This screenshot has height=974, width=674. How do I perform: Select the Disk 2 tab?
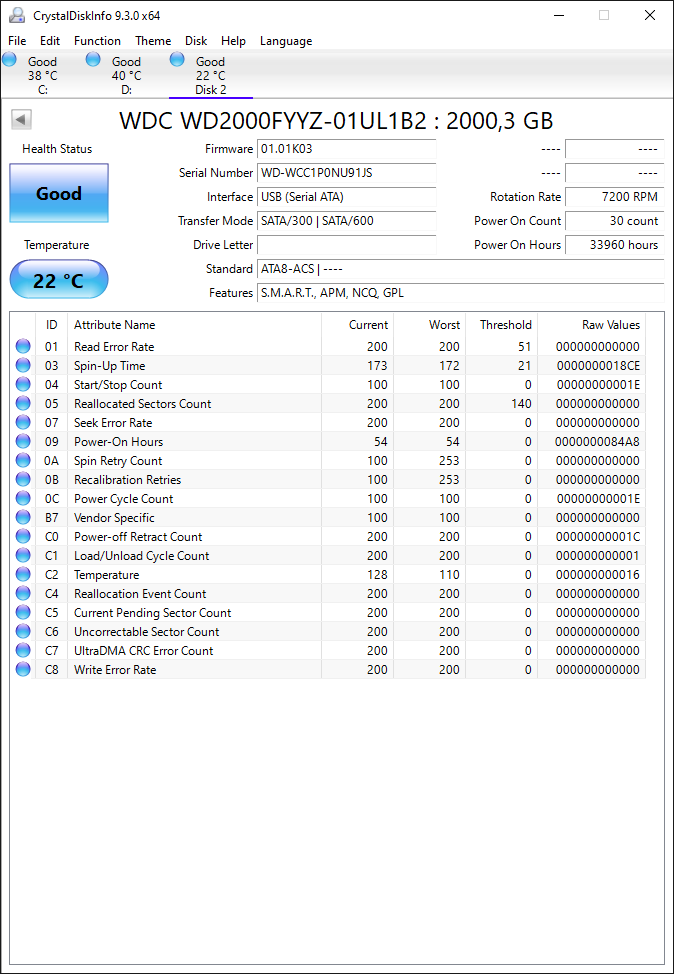211,75
